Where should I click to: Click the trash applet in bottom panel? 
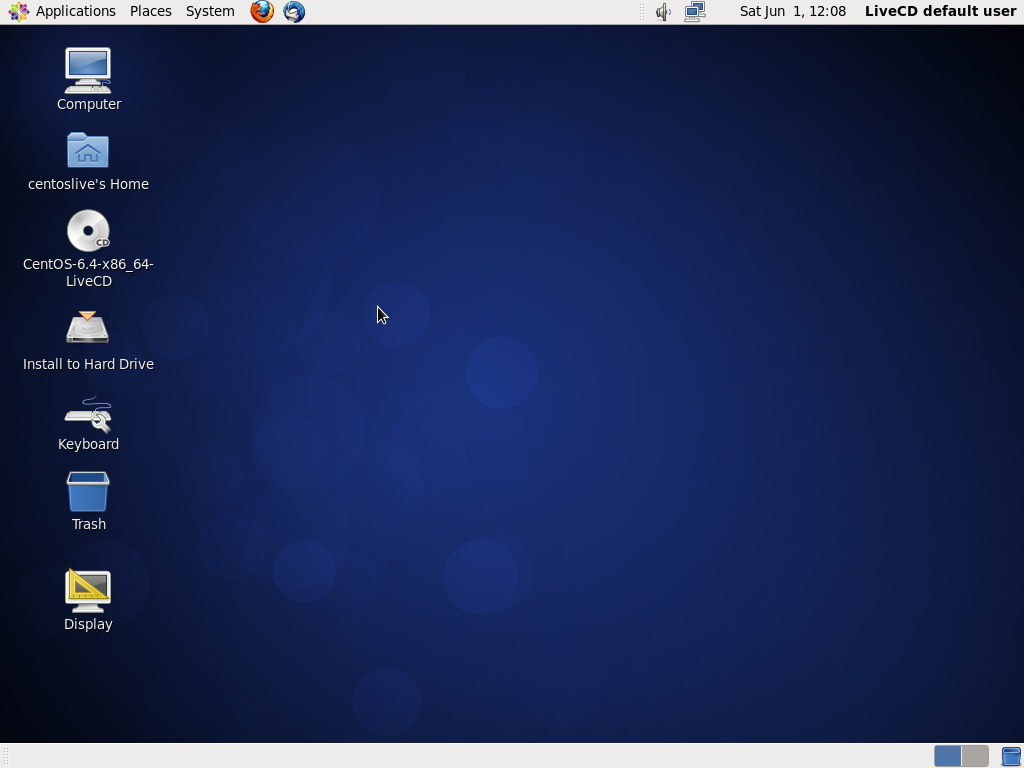click(x=1011, y=756)
